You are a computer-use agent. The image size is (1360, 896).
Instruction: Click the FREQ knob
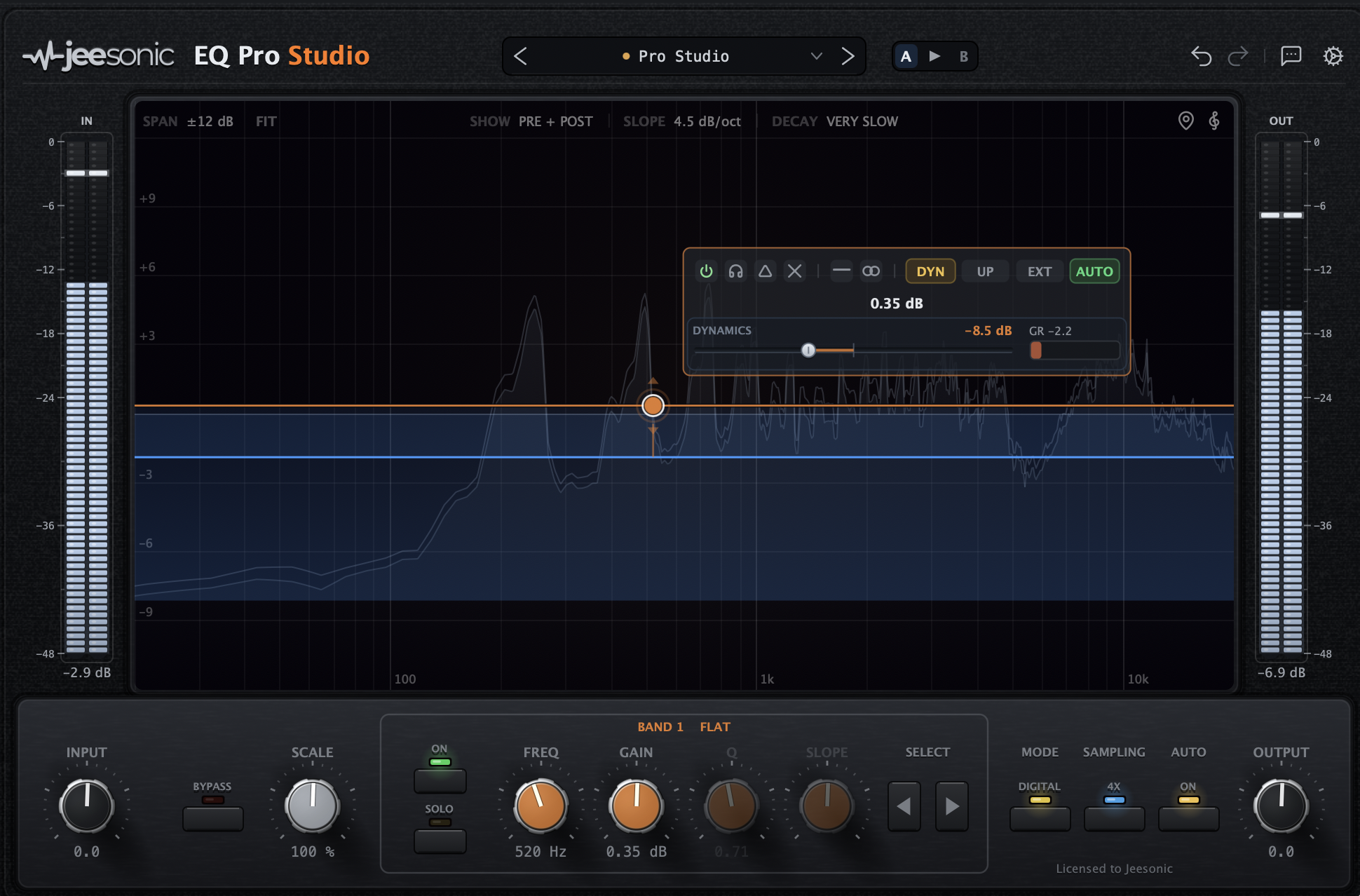coord(540,806)
